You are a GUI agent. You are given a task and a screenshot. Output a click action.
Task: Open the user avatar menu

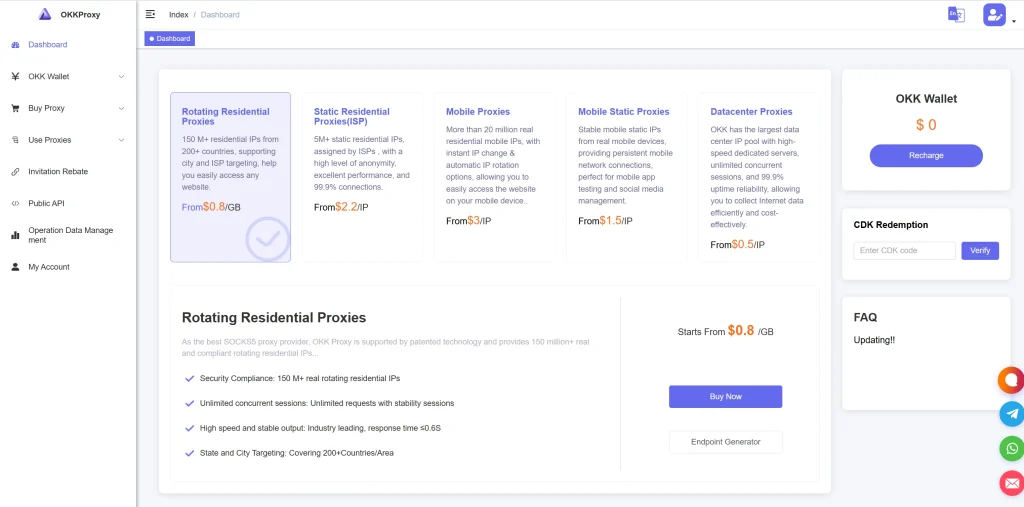coord(994,14)
